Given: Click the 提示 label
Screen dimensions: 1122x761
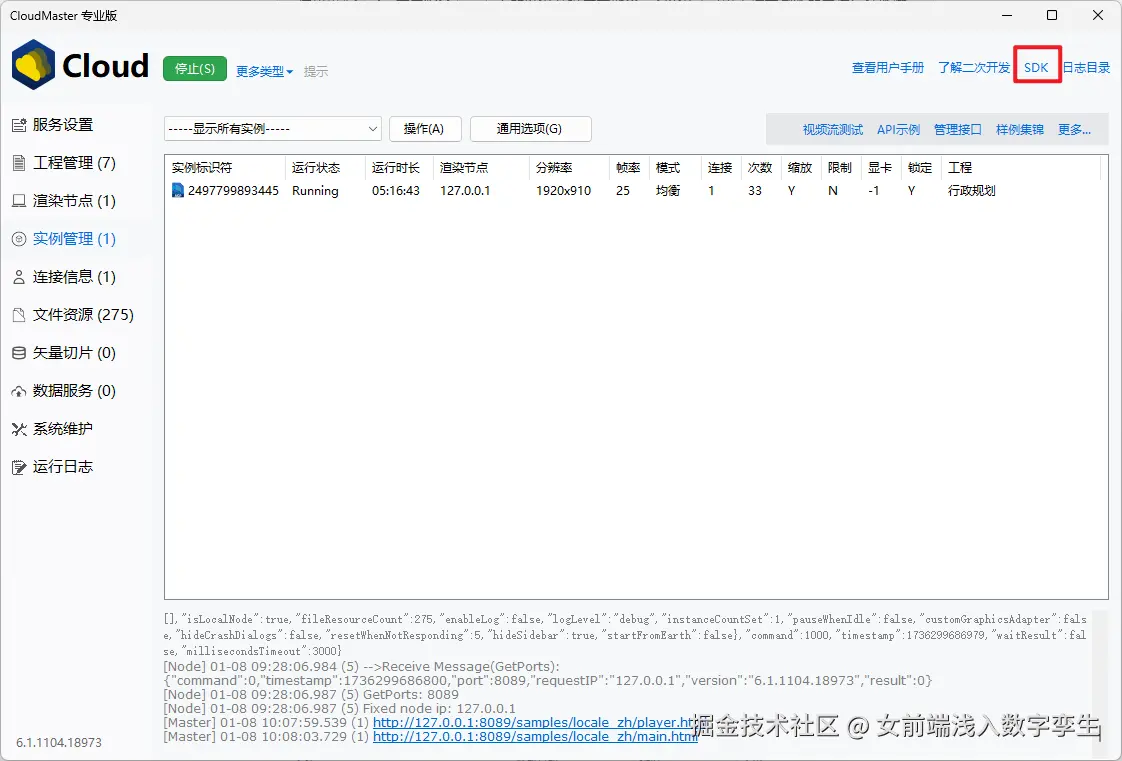Looking at the screenshot, I should 316,72.
